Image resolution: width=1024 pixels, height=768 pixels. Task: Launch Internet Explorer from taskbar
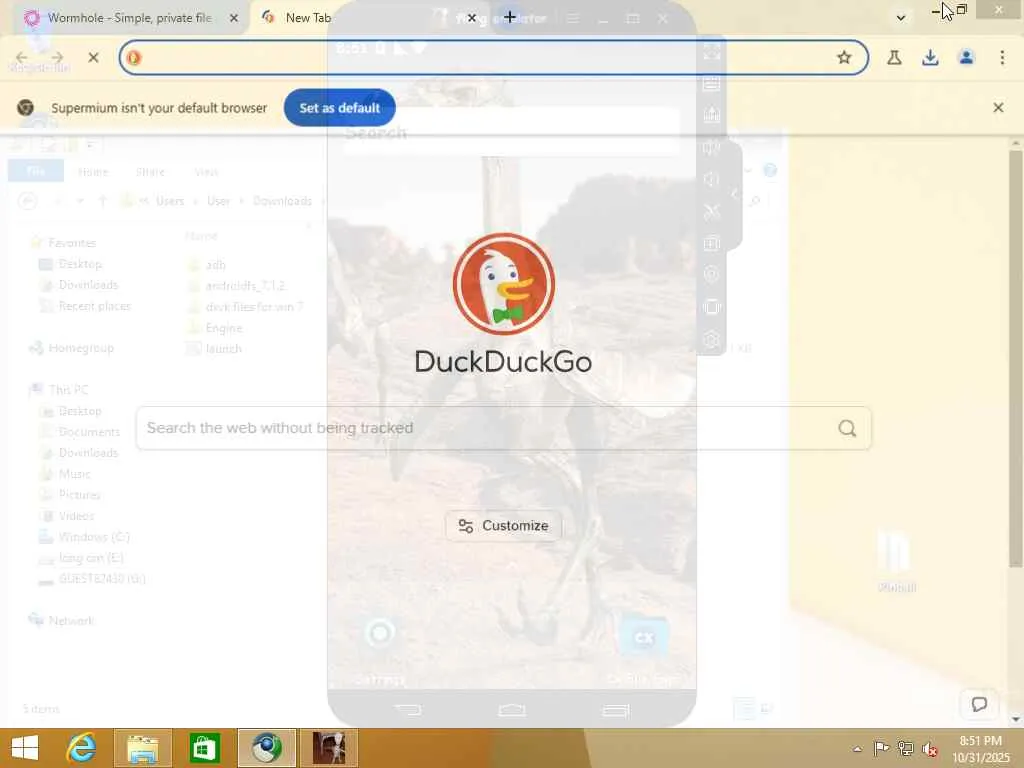click(82, 748)
